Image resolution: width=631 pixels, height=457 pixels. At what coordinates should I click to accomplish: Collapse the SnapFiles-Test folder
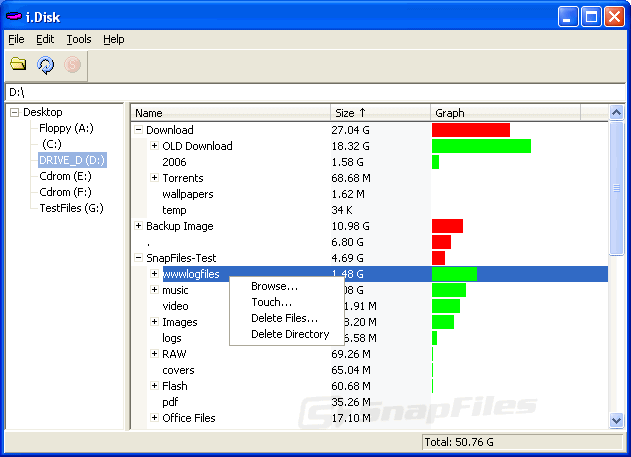(138, 257)
